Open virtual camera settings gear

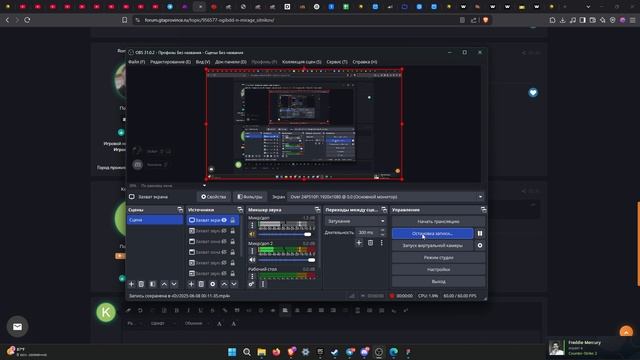[480, 245]
